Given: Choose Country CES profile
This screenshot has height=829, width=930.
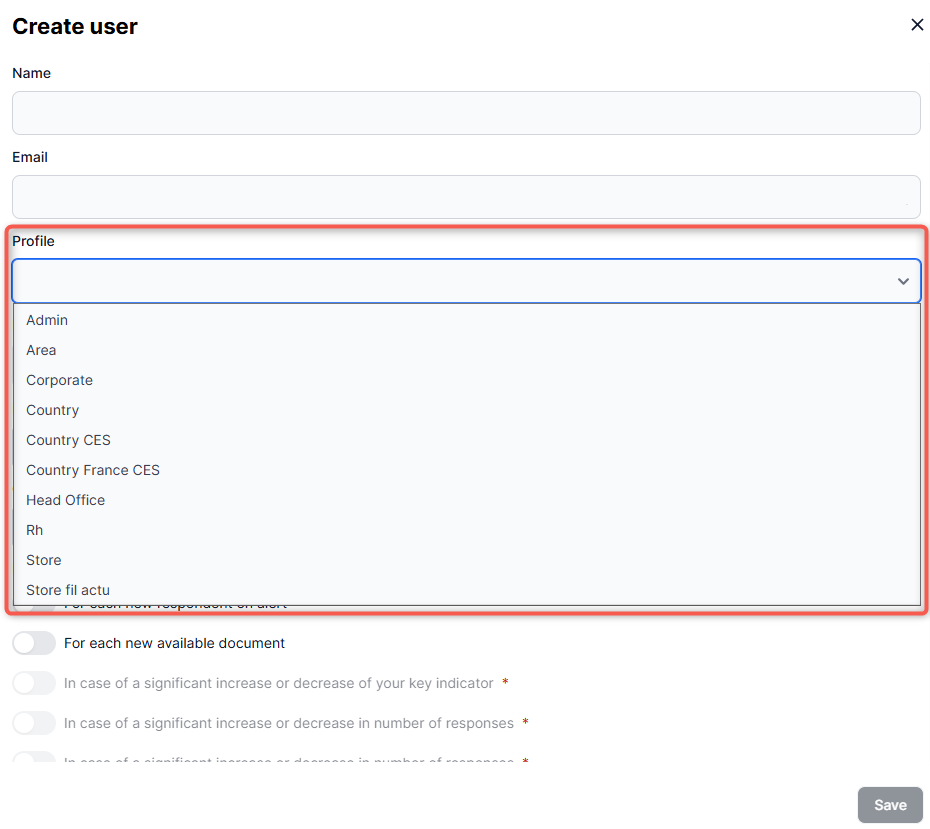Looking at the screenshot, I should pyautogui.click(x=68, y=440).
